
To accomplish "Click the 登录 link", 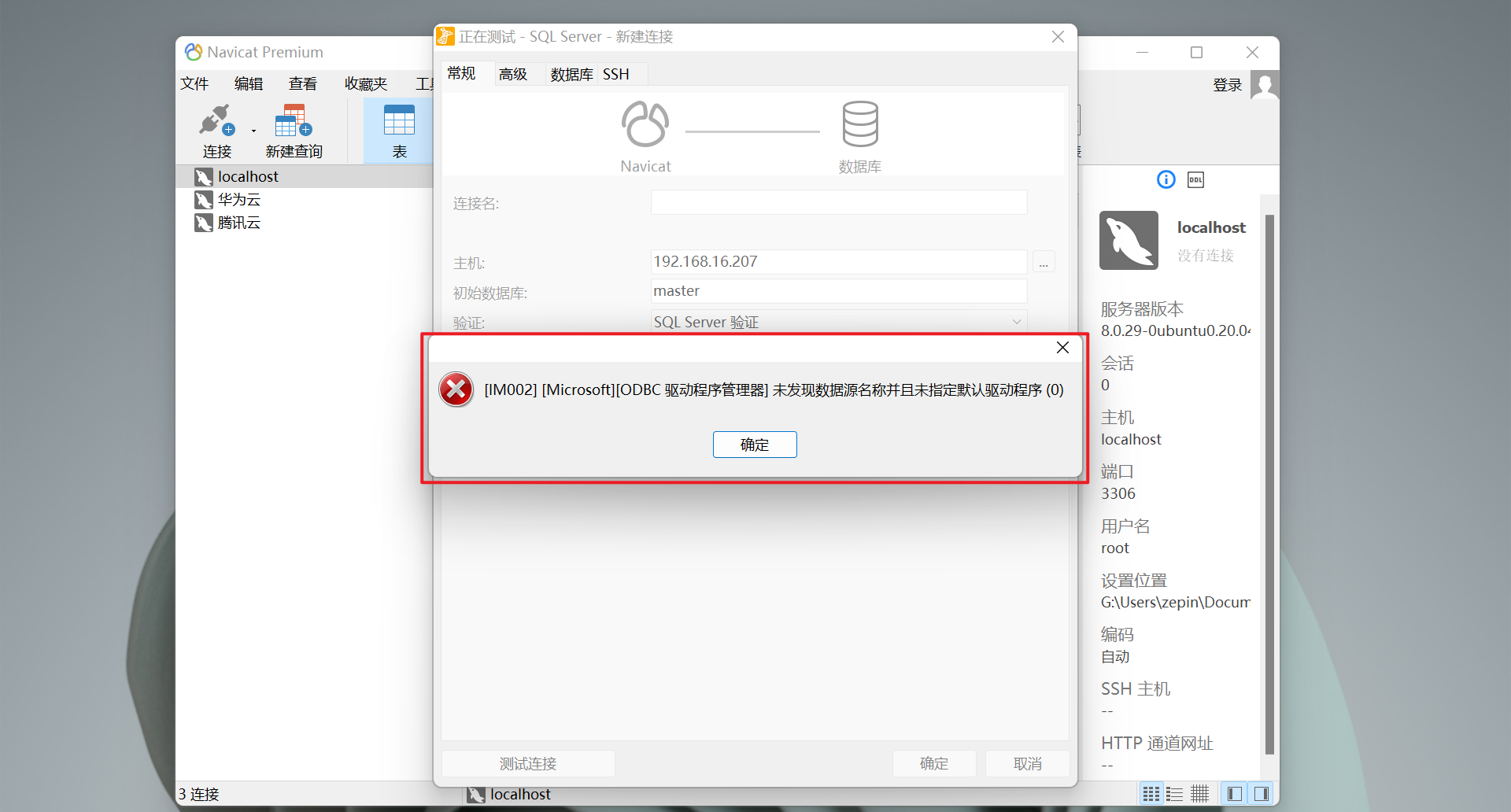I will coord(1227,85).
